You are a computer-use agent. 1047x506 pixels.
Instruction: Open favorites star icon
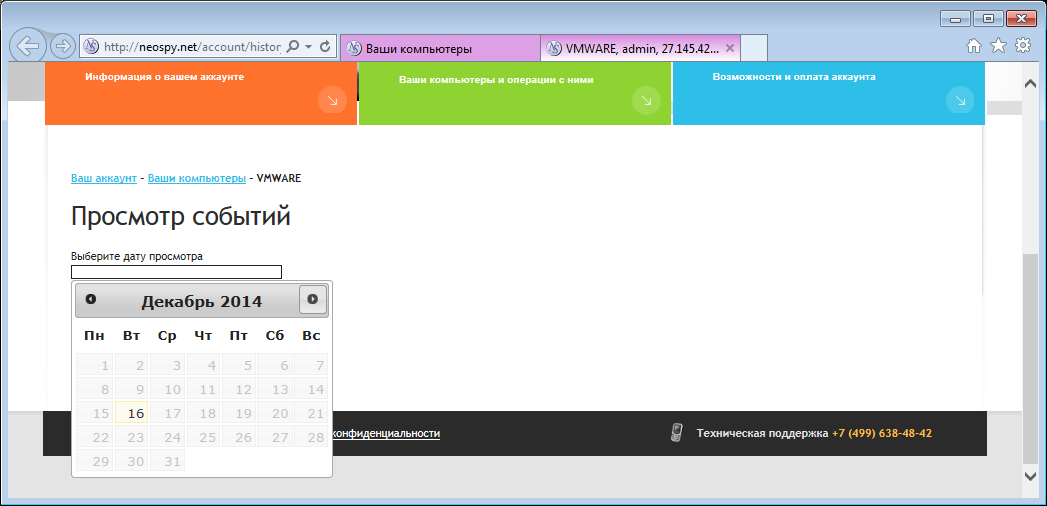(998, 46)
